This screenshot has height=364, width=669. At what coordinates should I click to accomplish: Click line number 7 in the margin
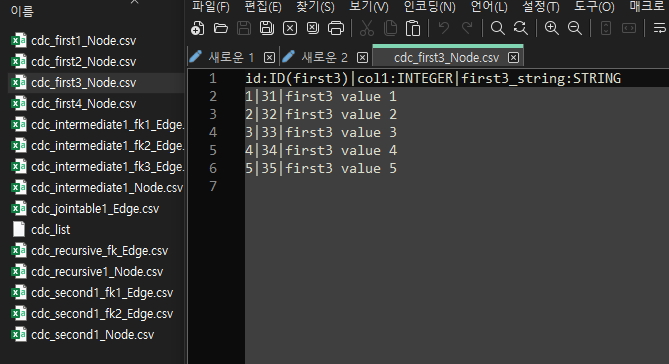pyautogui.click(x=212, y=186)
